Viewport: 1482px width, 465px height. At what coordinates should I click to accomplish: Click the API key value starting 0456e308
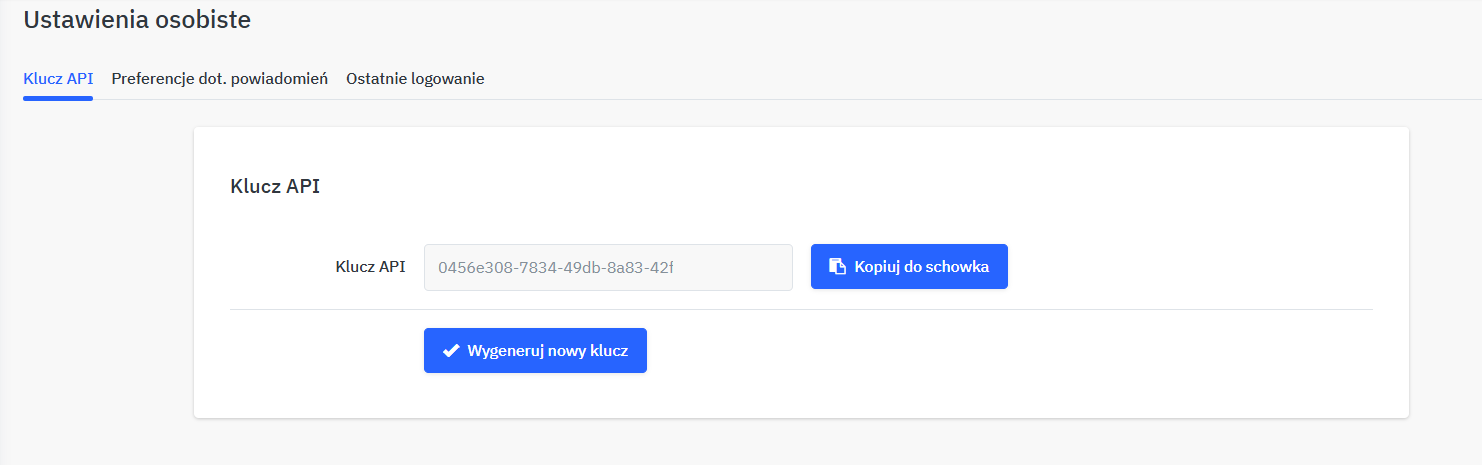(x=557, y=267)
